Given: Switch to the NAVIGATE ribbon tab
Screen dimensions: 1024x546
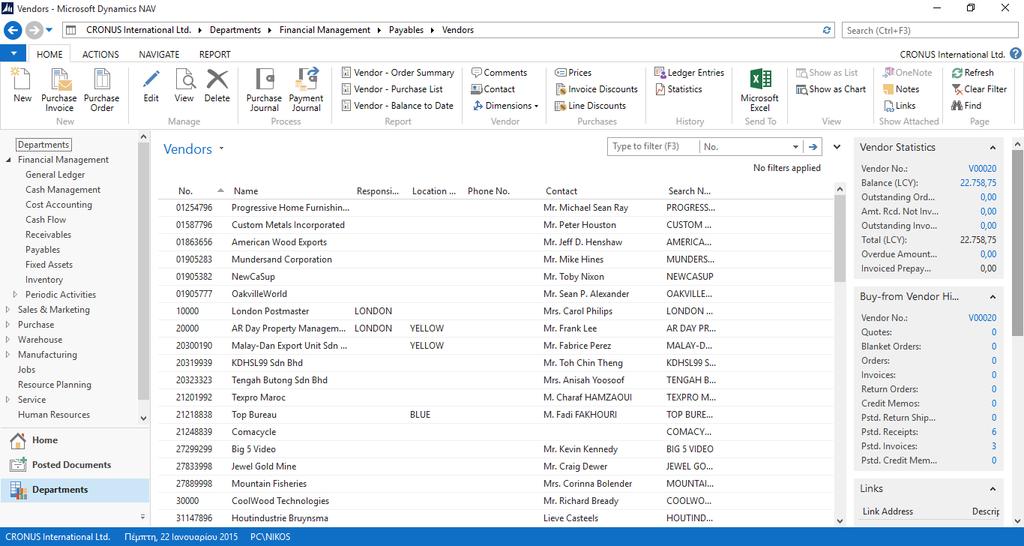Looking at the screenshot, I should pos(159,54).
